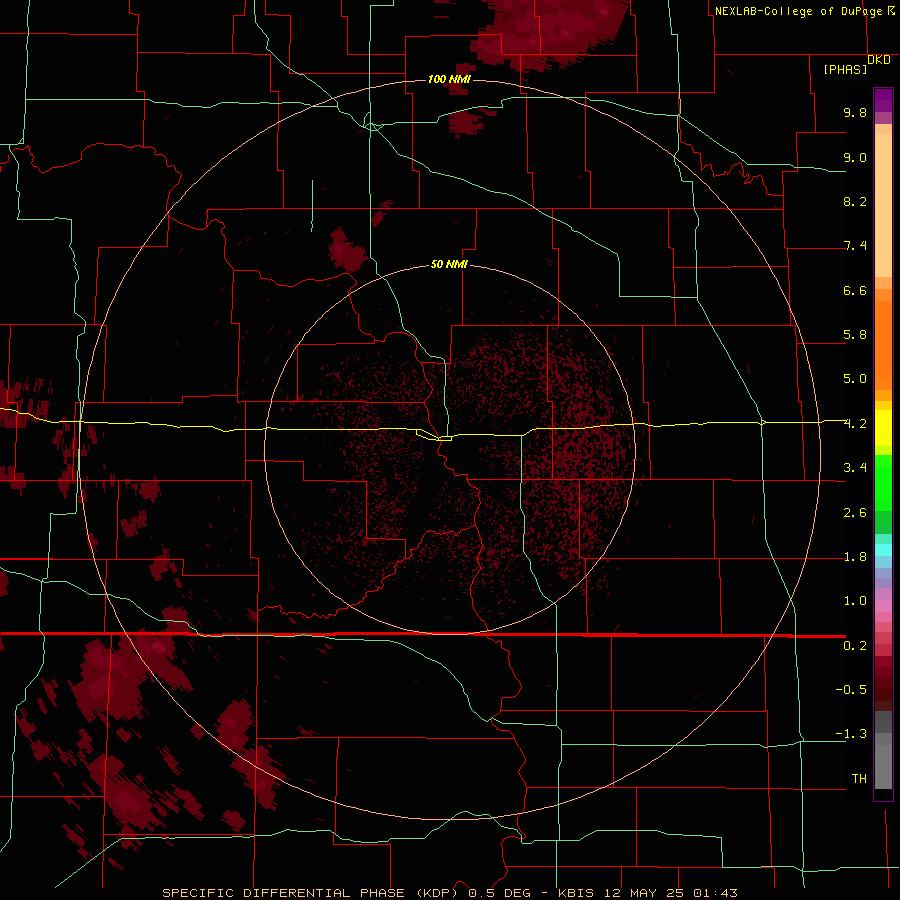The image size is (900, 900).
Task: Click the 8.2 value on color scale
Action: [x=855, y=201]
